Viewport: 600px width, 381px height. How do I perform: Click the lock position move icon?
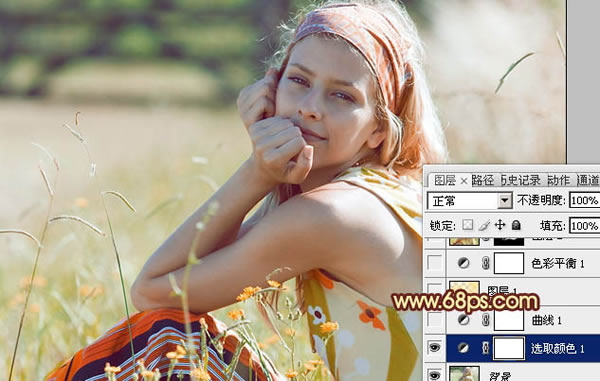click(500, 225)
